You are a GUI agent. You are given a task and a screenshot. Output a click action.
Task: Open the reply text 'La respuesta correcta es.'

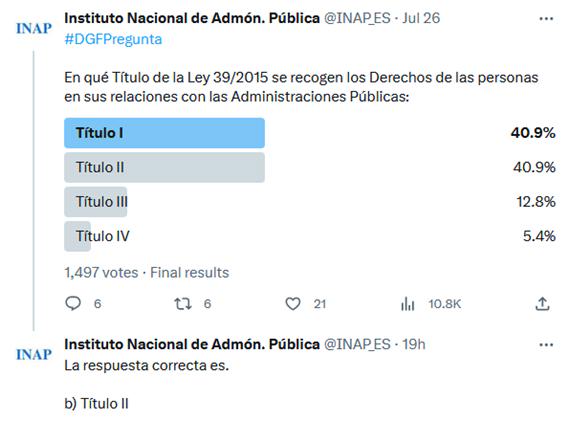pos(146,366)
